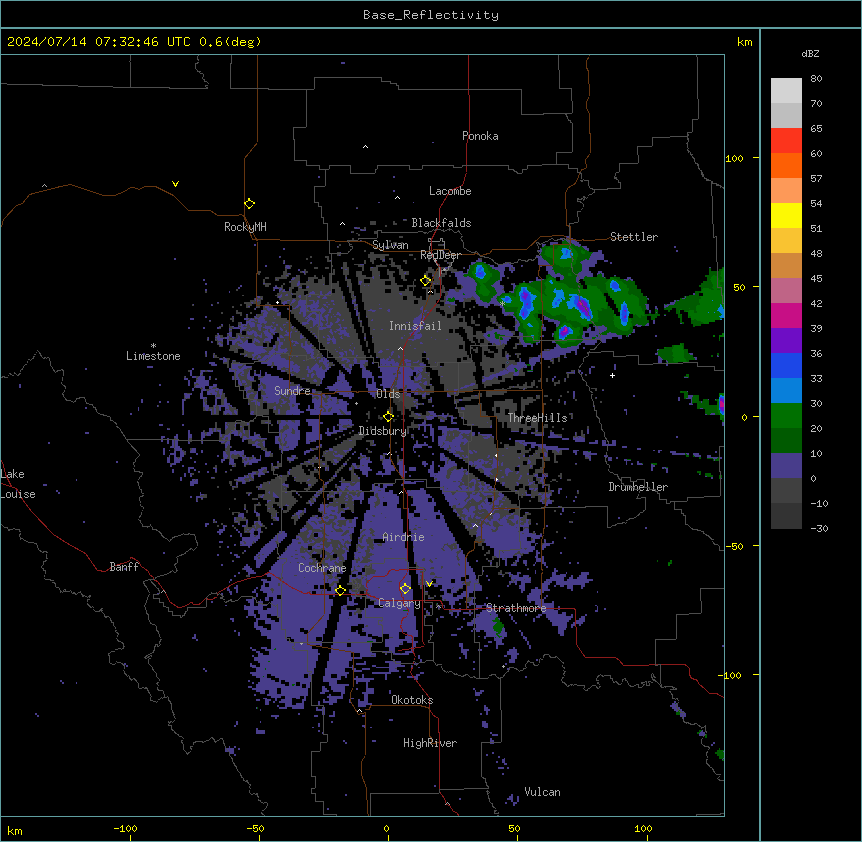The image size is (862, 842).
Task: Click the green echo south of Strathmore
Action: [x=498, y=625]
